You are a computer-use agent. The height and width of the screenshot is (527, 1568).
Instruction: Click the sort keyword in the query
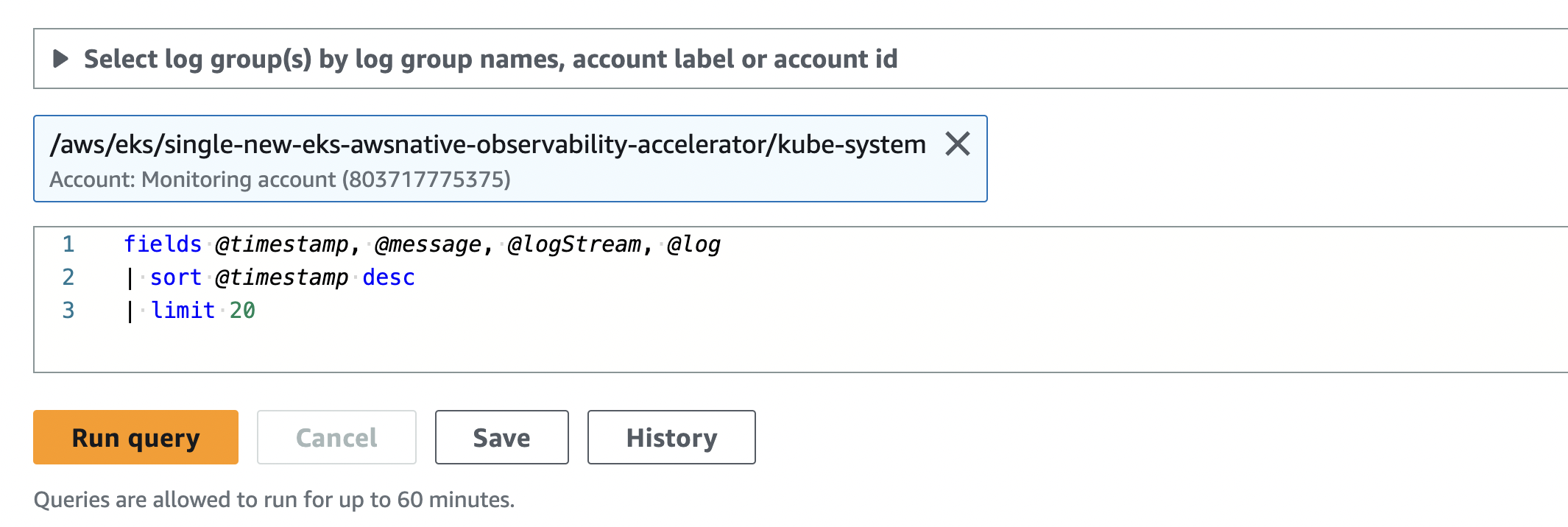coord(175,277)
